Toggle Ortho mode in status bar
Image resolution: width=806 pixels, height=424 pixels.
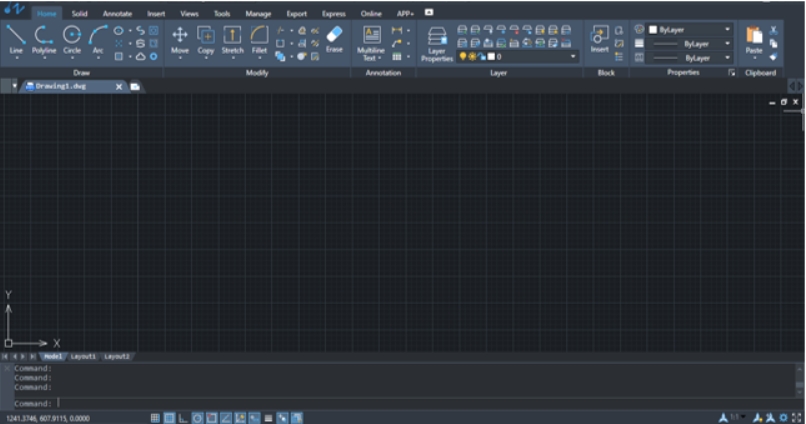tap(183, 418)
